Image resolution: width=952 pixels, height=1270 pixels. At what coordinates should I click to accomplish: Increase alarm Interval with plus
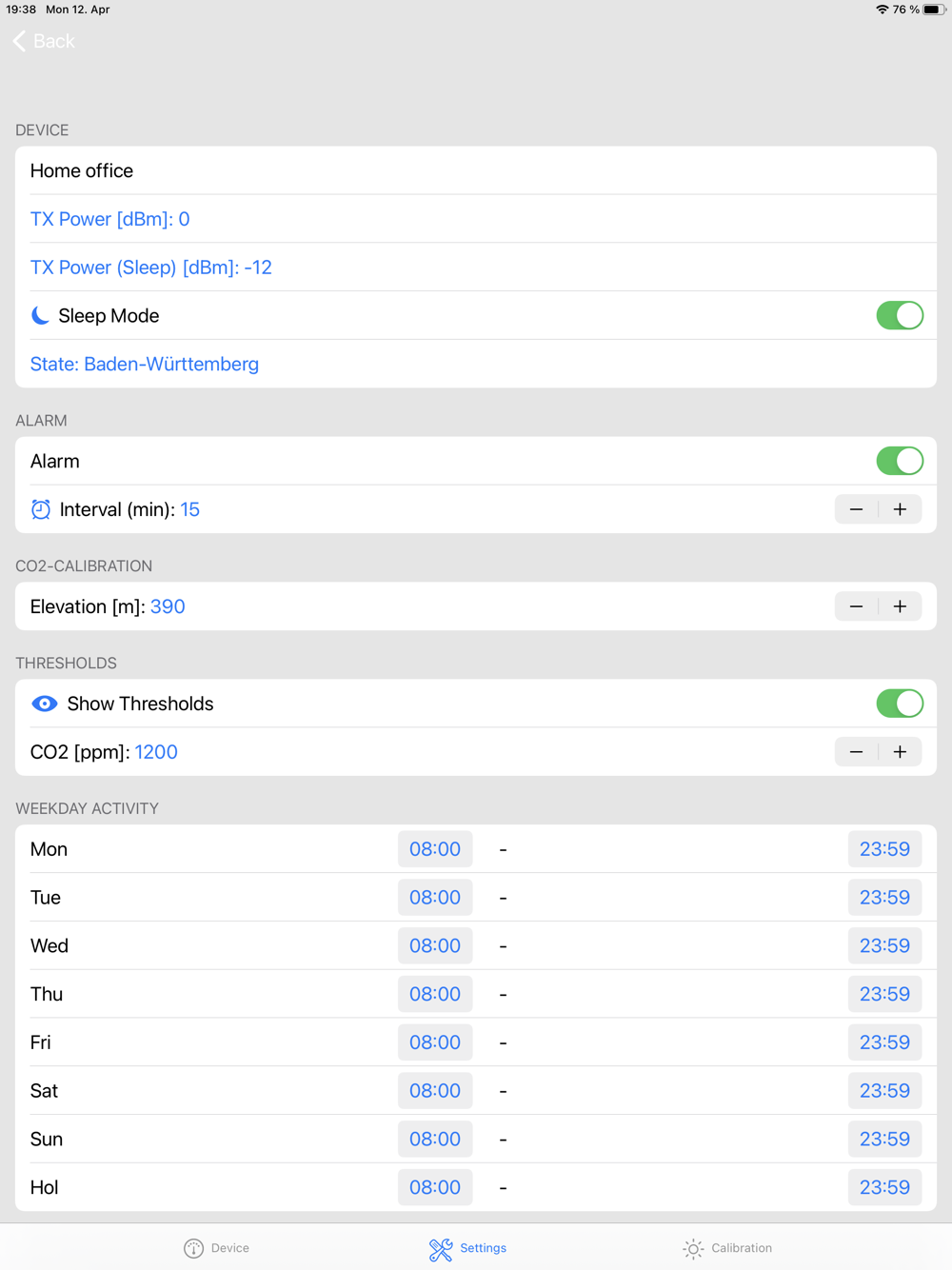pyautogui.click(x=901, y=509)
